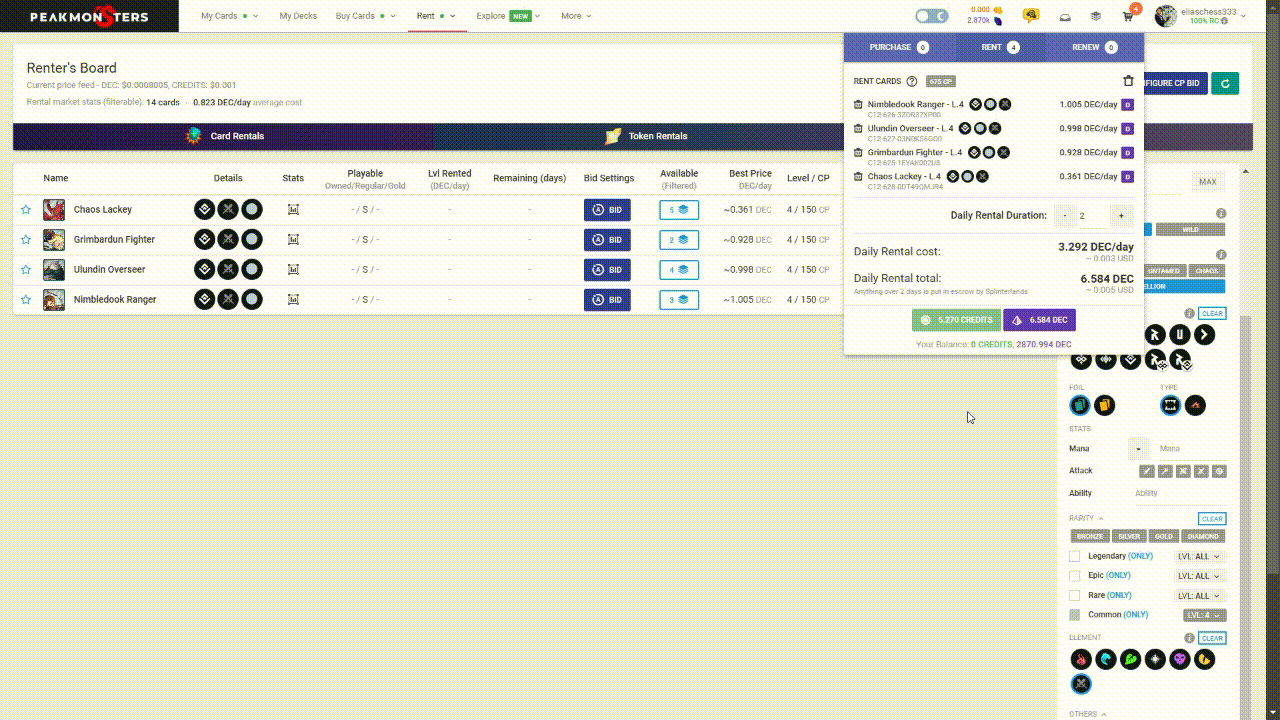Remove Chaos Lackey from rent cart
1280x720 pixels.
(x=858, y=176)
